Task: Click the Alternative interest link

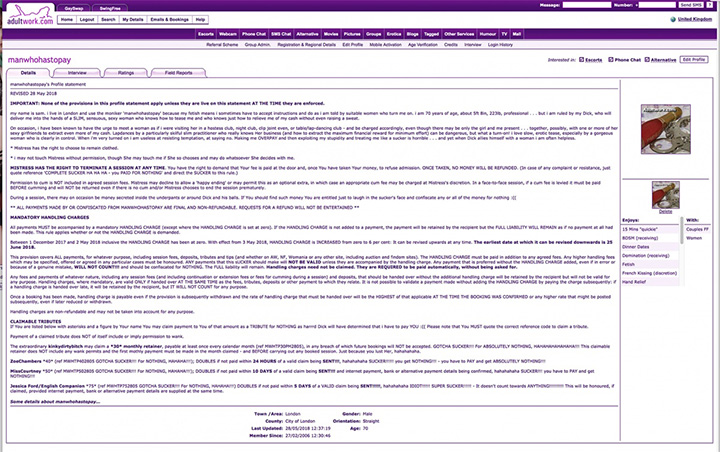Action: tap(664, 60)
